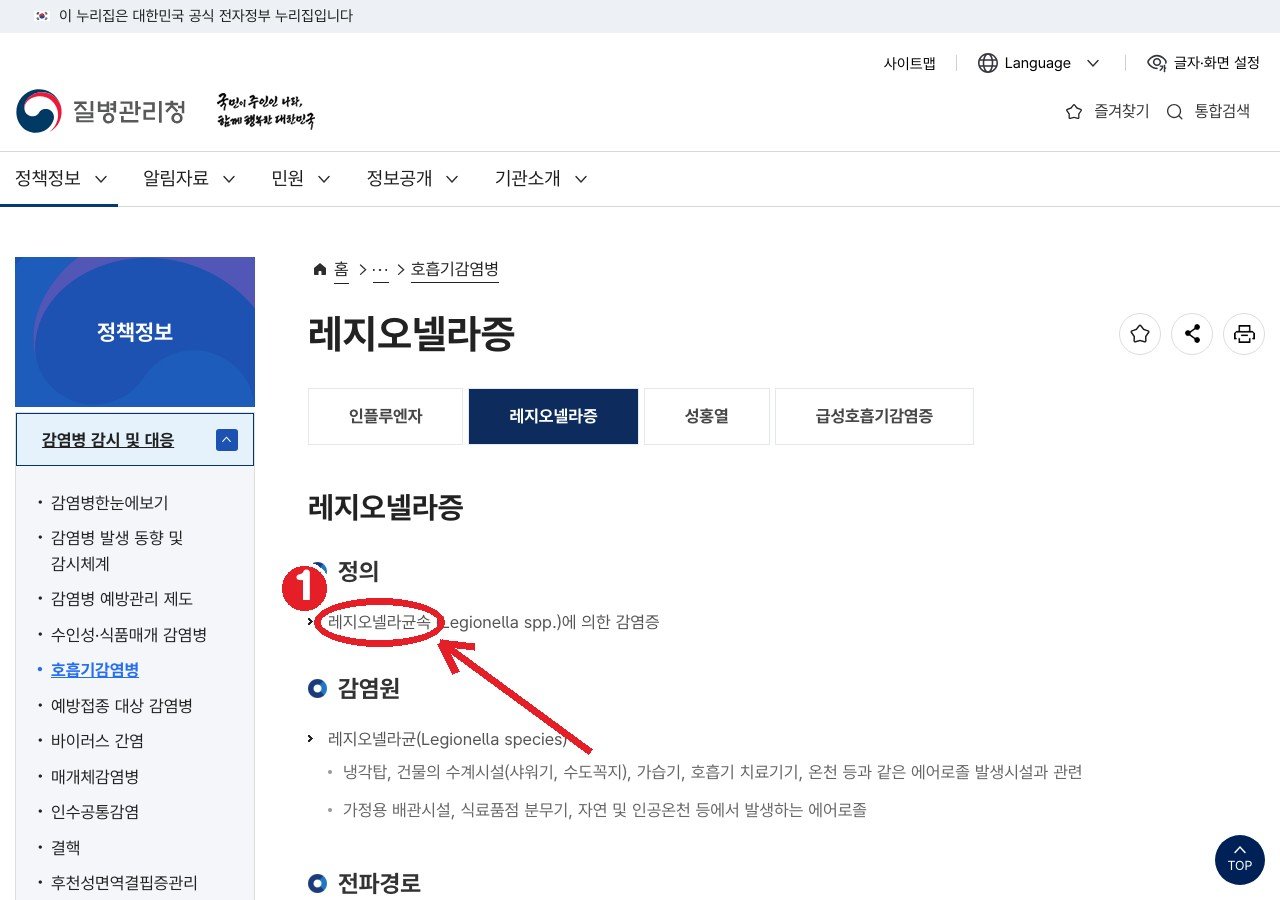Open the Language dropdown arrow

[x=1093, y=63]
